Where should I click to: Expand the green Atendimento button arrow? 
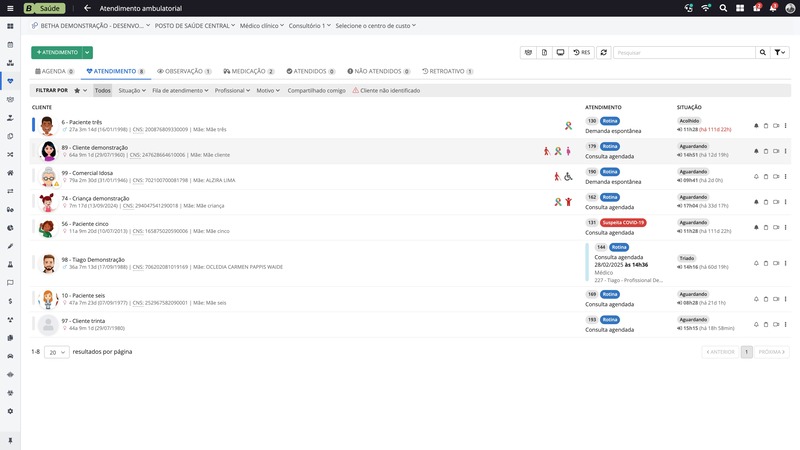pos(88,52)
